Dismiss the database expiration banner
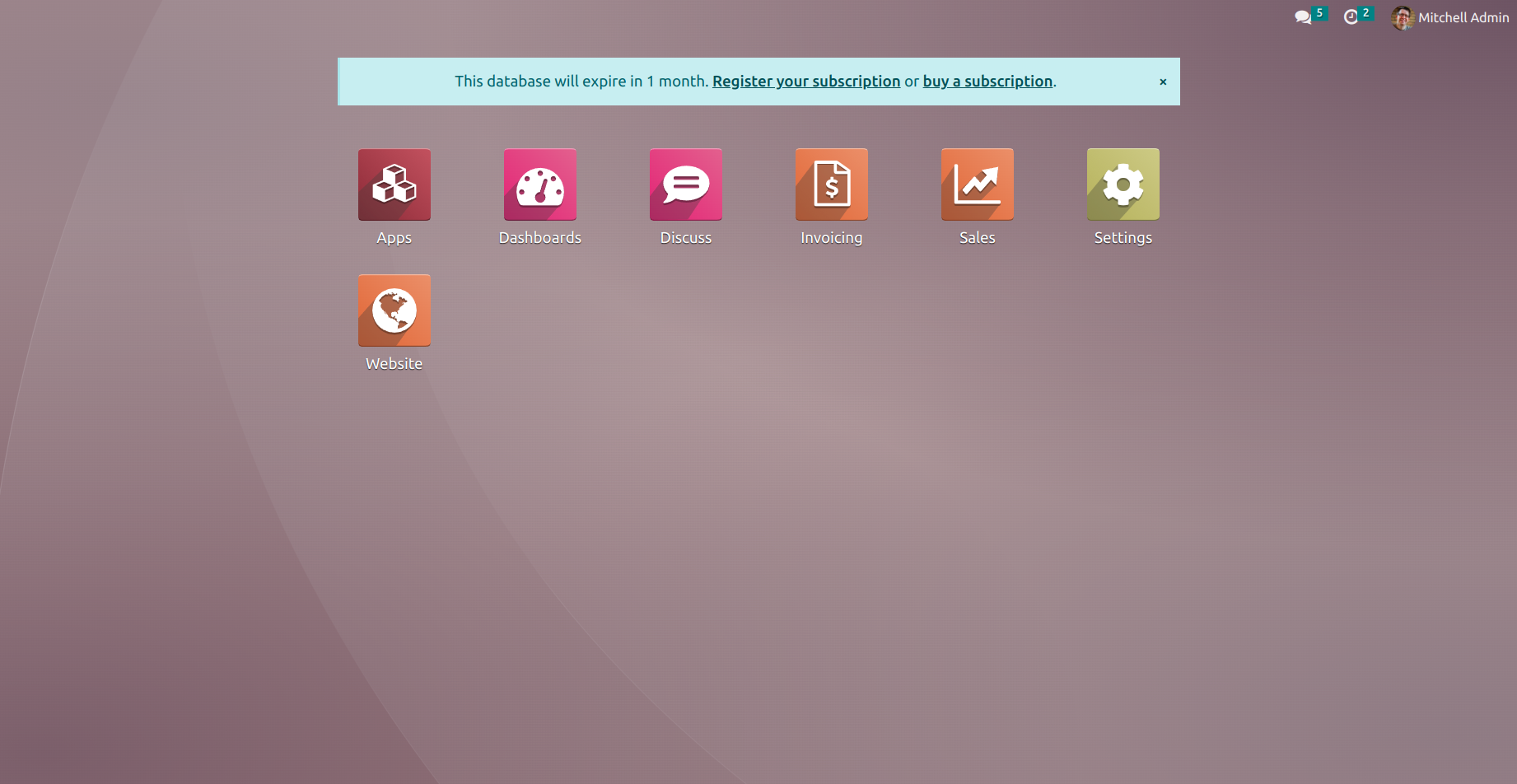This screenshot has height=784, width=1517. [1163, 82]
